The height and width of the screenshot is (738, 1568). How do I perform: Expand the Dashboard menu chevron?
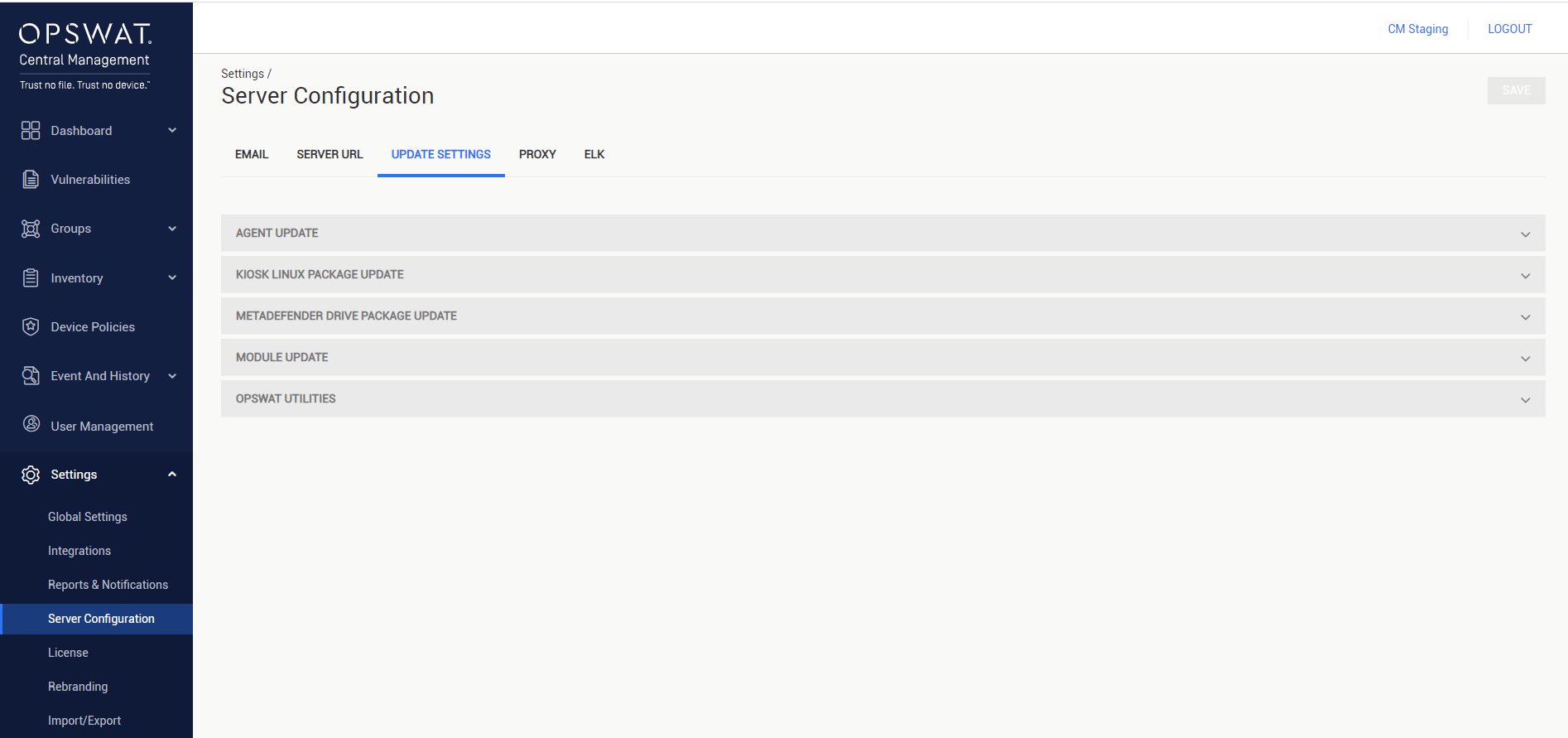point(172,130)
